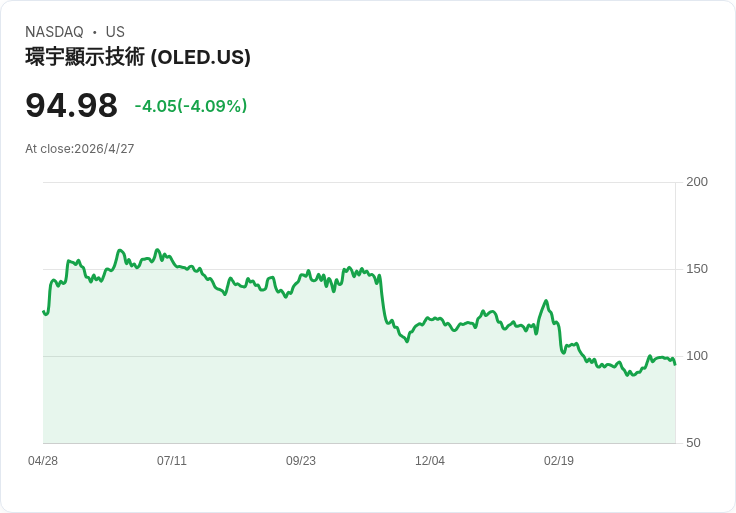Click the 150 horizontal gridline

[359, 269]
